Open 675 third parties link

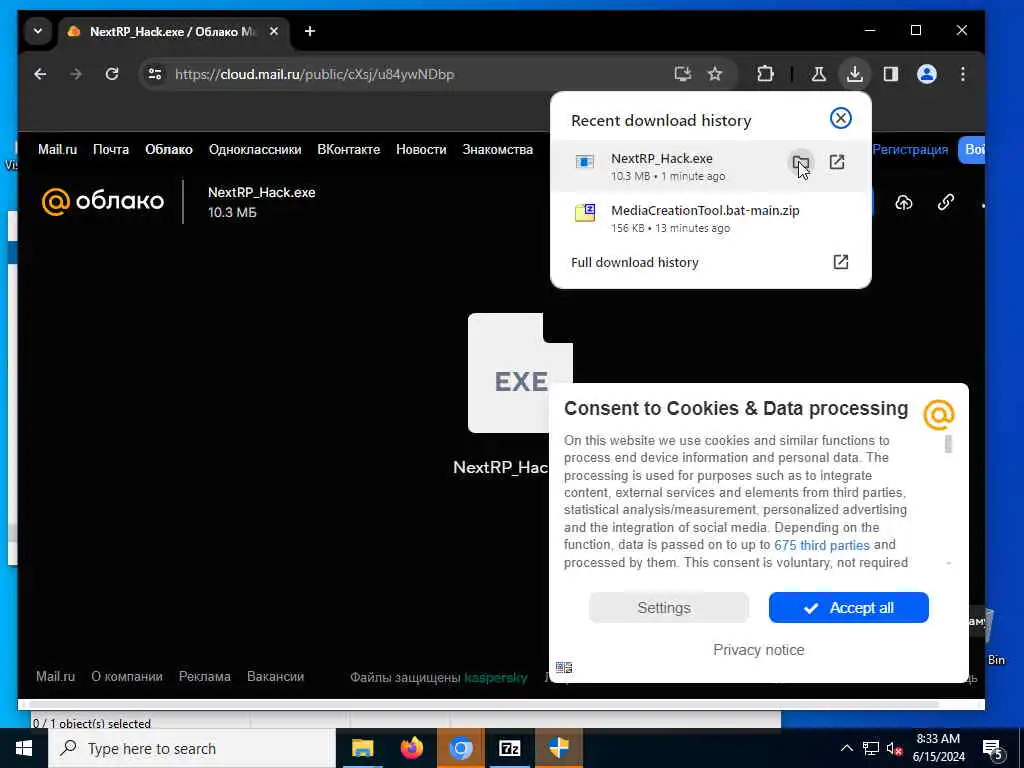click(822, 545)
